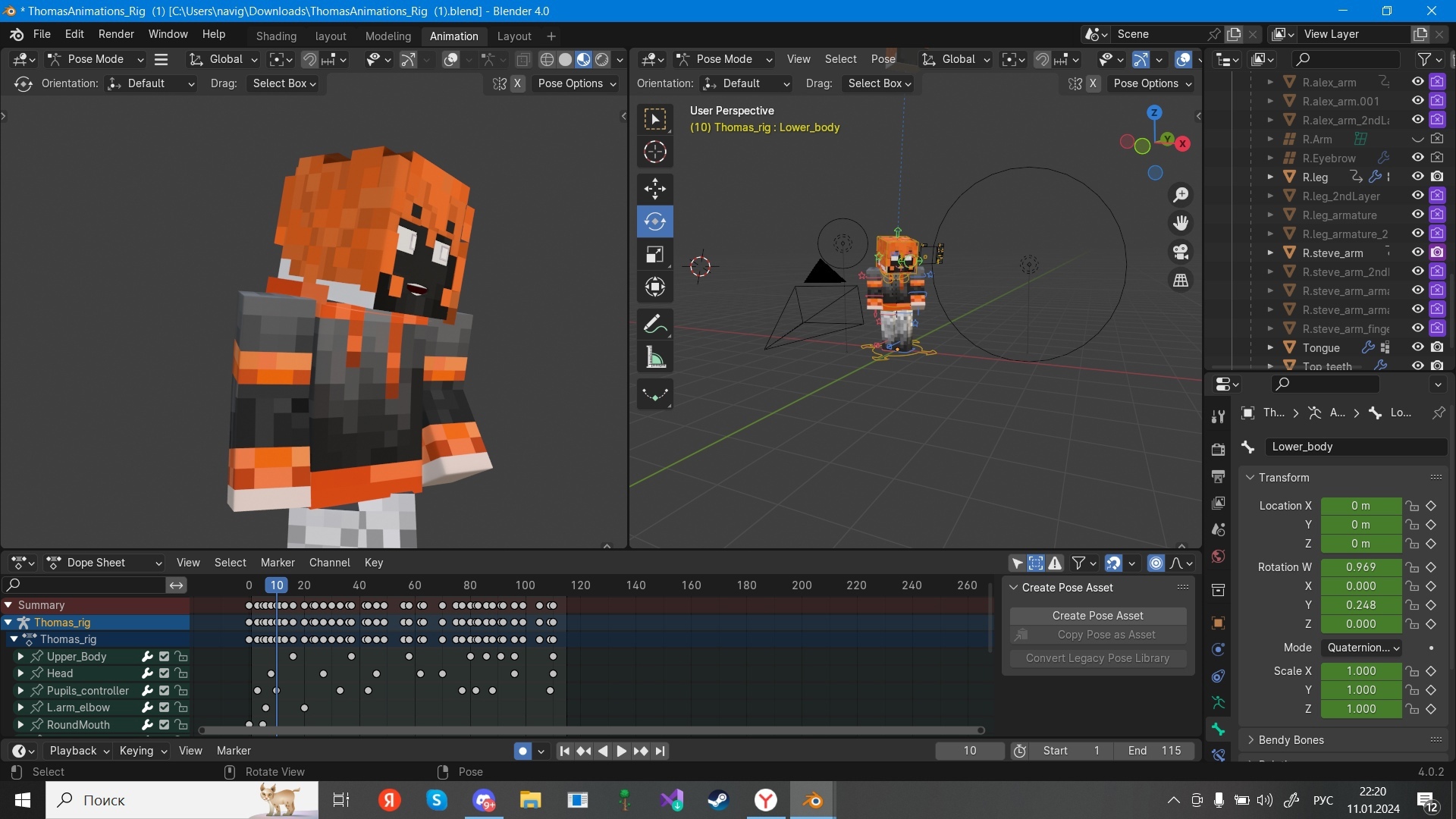Lock the L.arm_elbow channel
This screenshot has width=1456, height=819.
[181, 708]
